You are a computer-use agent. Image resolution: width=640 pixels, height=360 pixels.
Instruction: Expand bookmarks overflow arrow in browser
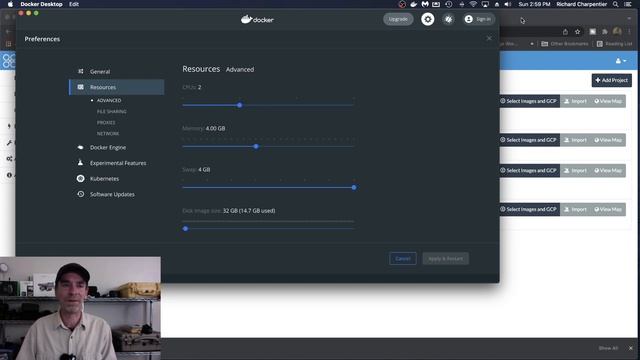pyautogui.click(x=532, y=44)
